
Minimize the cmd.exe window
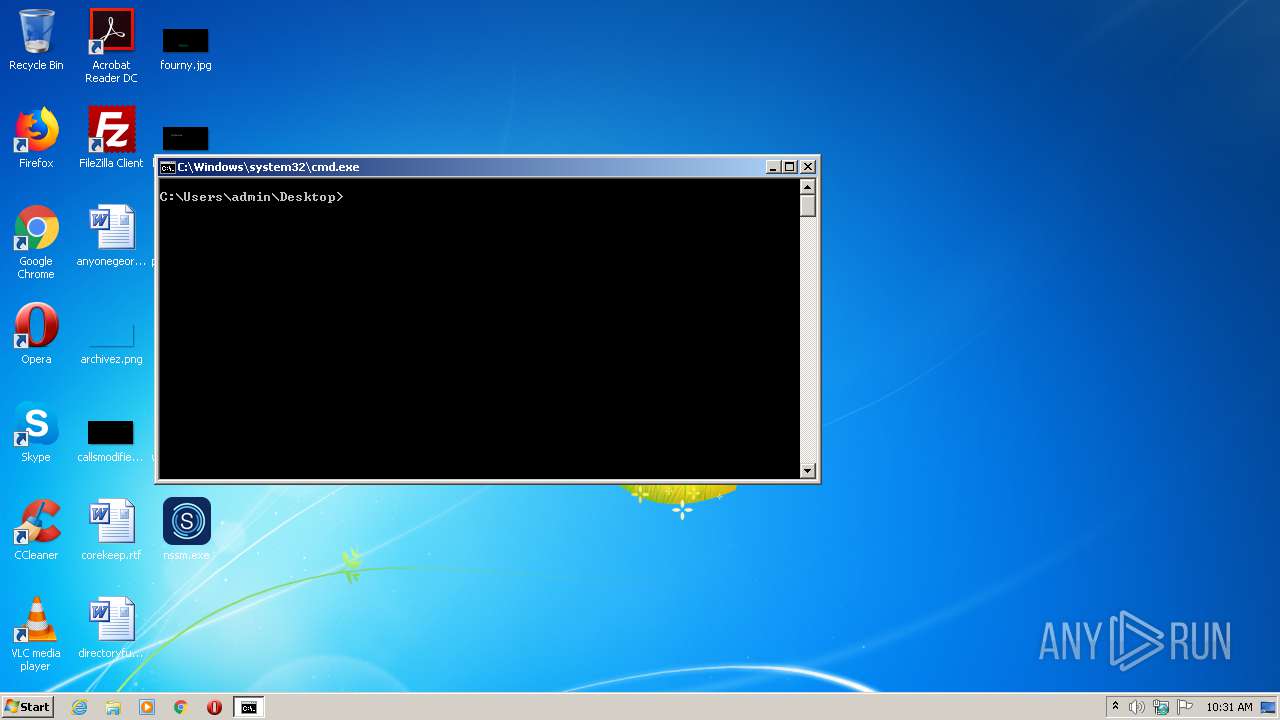(x=773, y=167)
